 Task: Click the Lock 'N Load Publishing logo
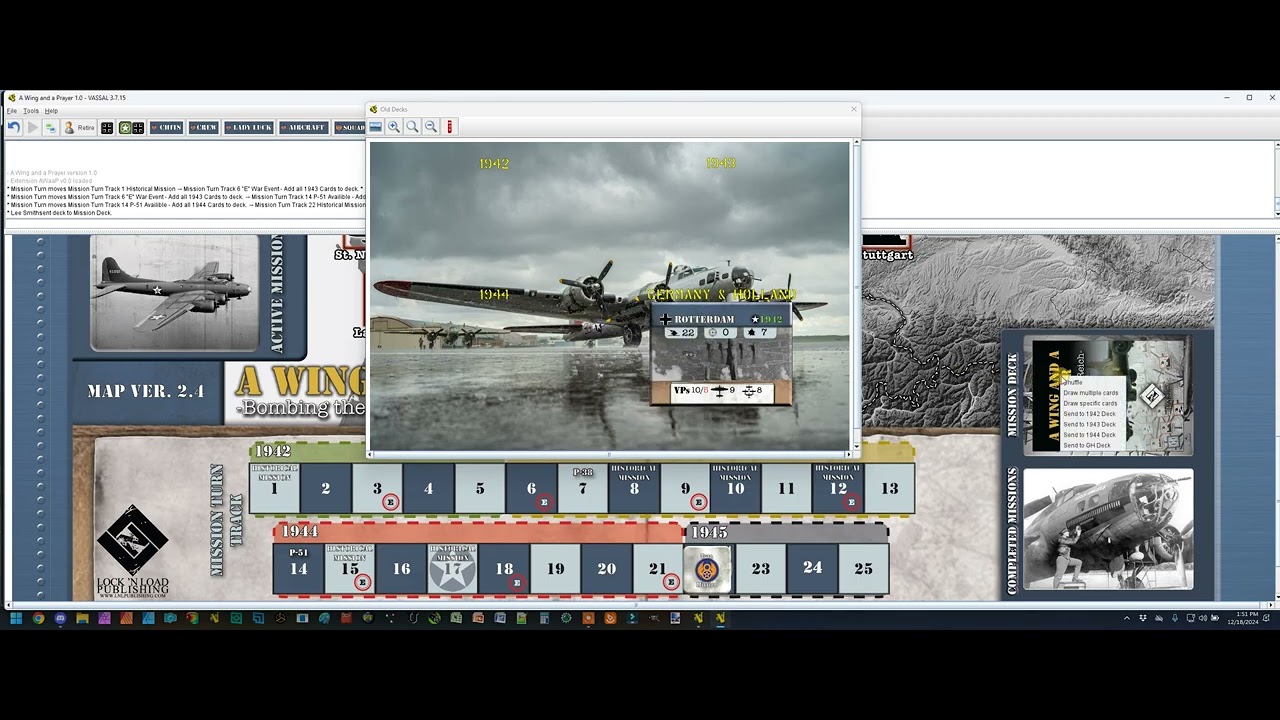coord(132,552)
